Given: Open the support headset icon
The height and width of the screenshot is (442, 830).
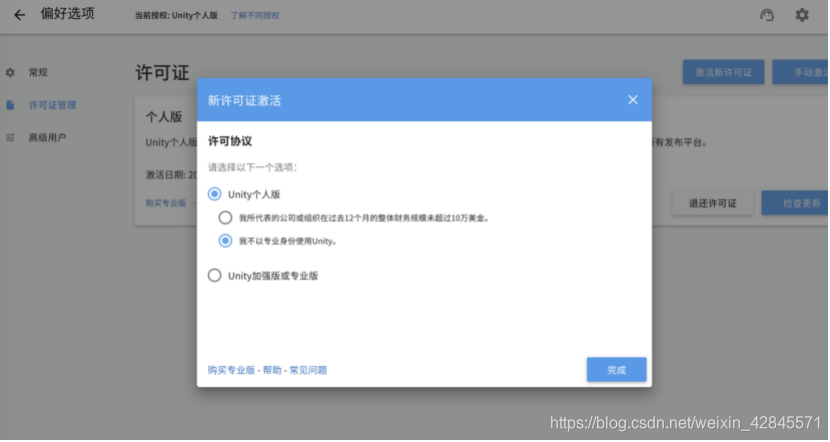Looking at the screenshot, I should pos(766,15).
